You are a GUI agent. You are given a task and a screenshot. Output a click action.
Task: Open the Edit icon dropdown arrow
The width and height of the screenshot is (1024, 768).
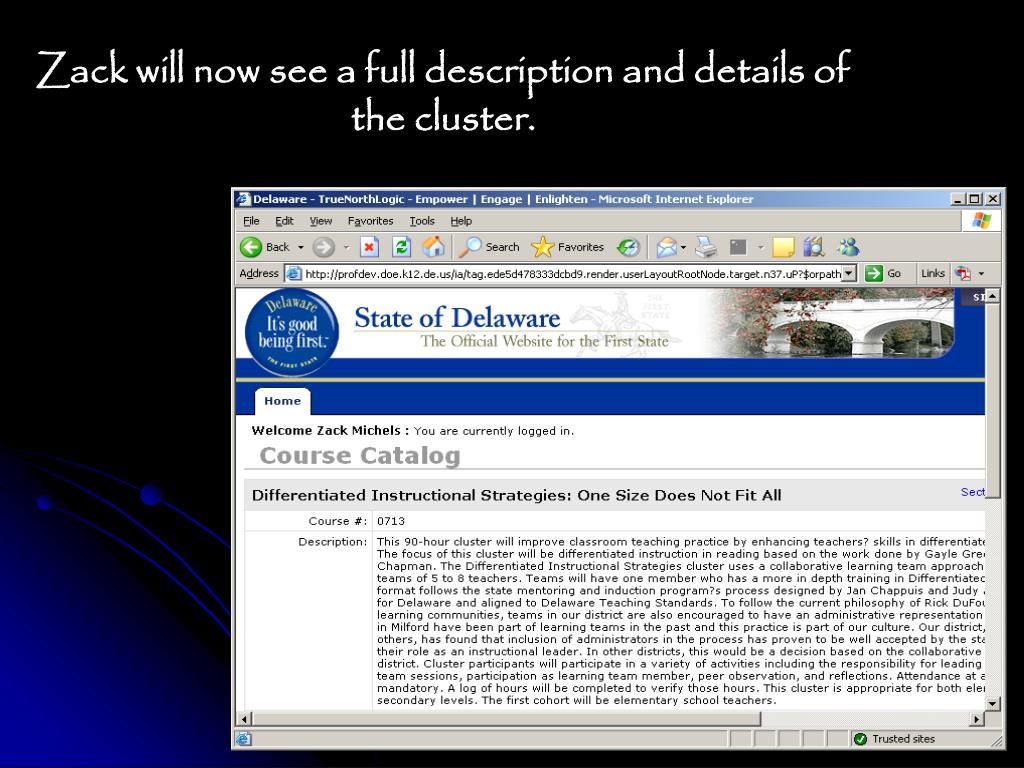click(x=760, y=248)
